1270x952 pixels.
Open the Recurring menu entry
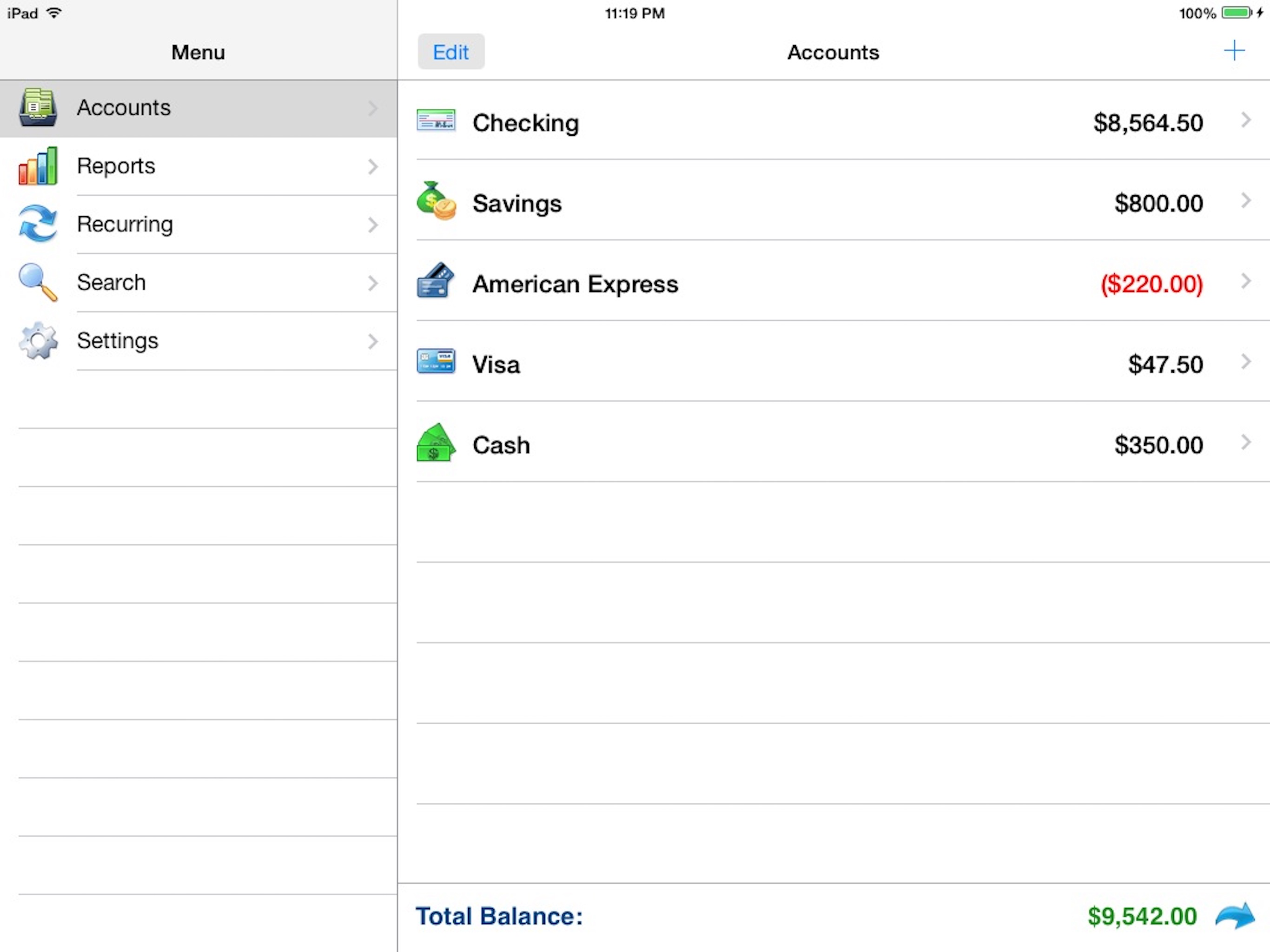point(125,224)
